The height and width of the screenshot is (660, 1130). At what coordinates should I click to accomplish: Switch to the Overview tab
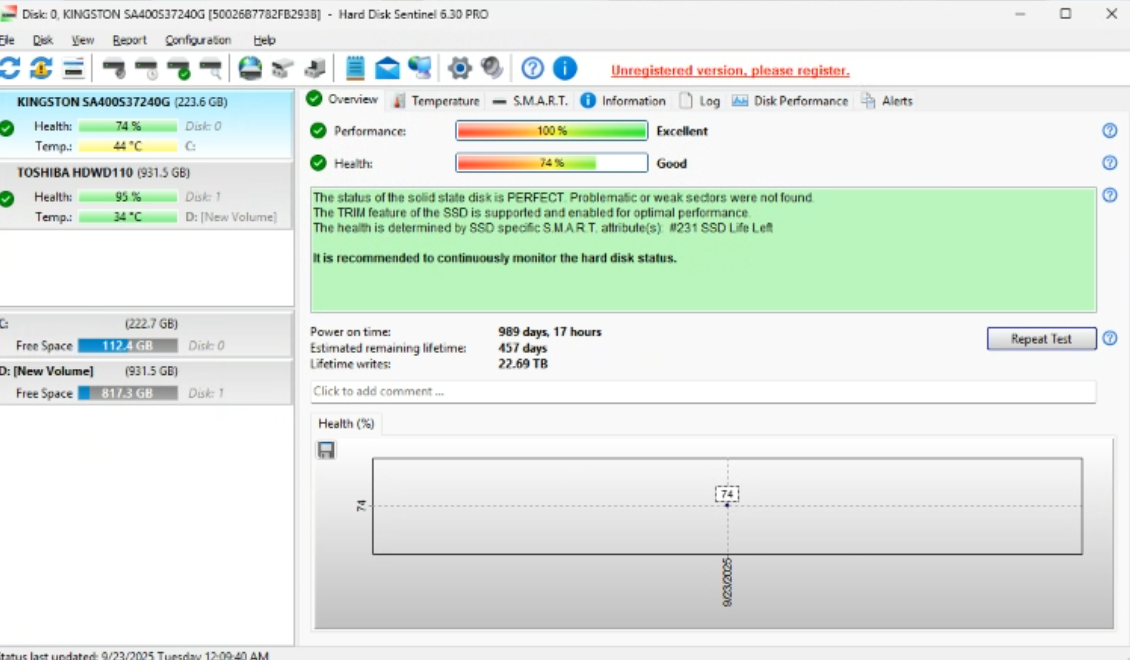pos(343,99)
